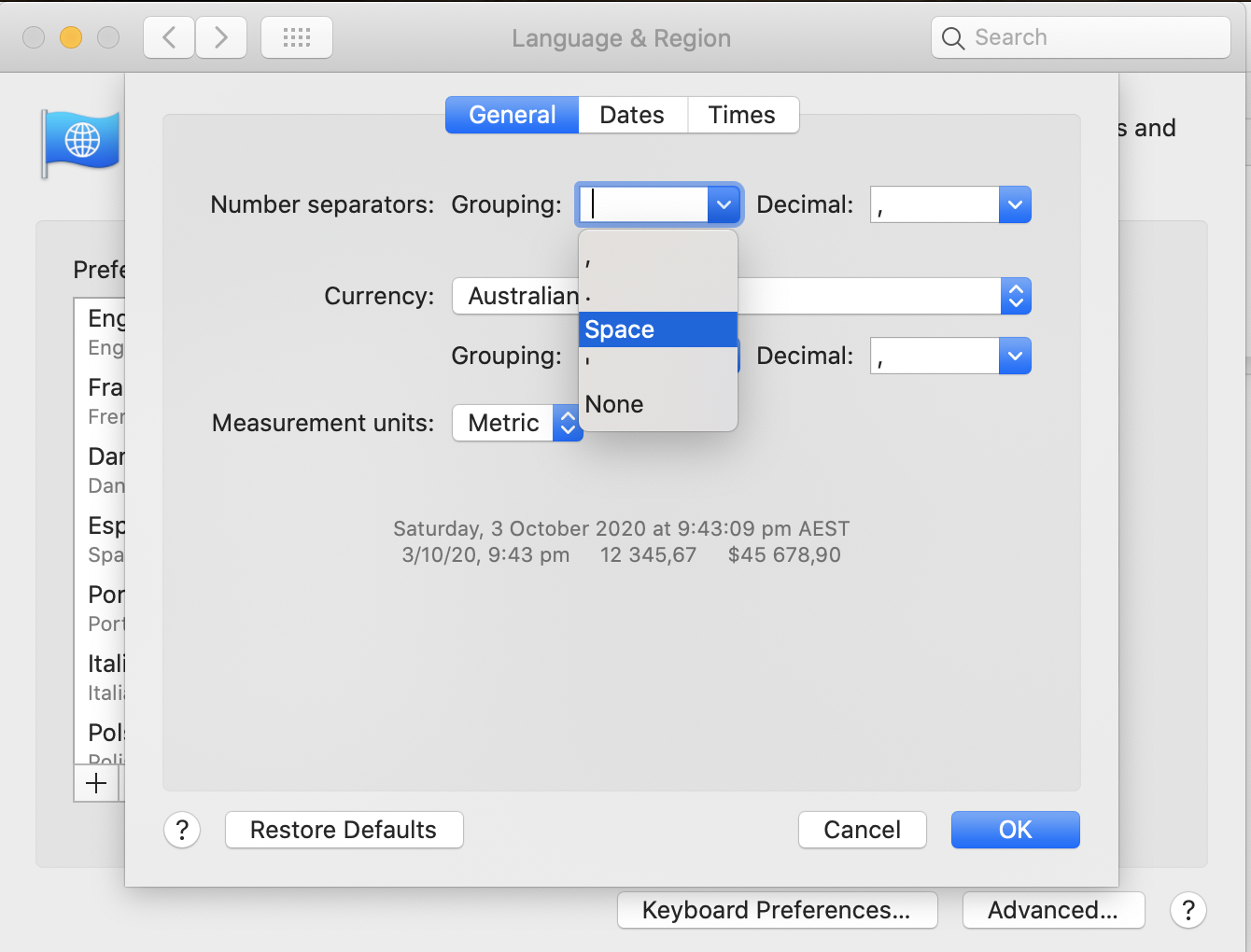
Task: Click the Currency Decimal text field
Action: [x=935, y=356]
